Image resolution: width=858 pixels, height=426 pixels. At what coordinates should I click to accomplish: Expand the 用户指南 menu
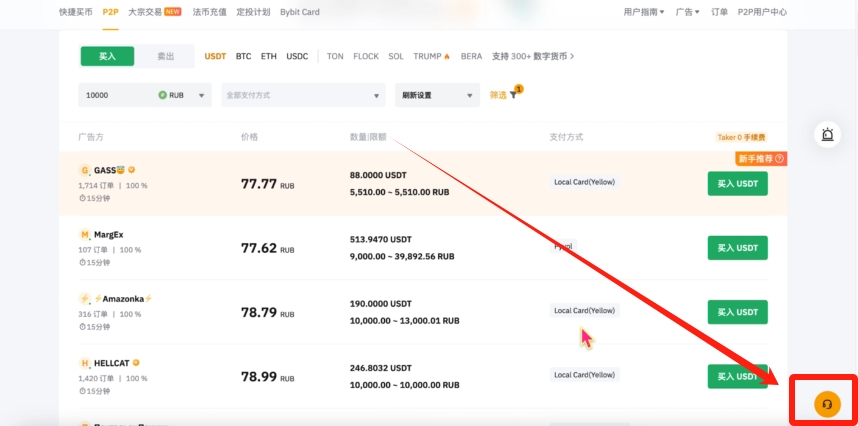pos(644,11)
